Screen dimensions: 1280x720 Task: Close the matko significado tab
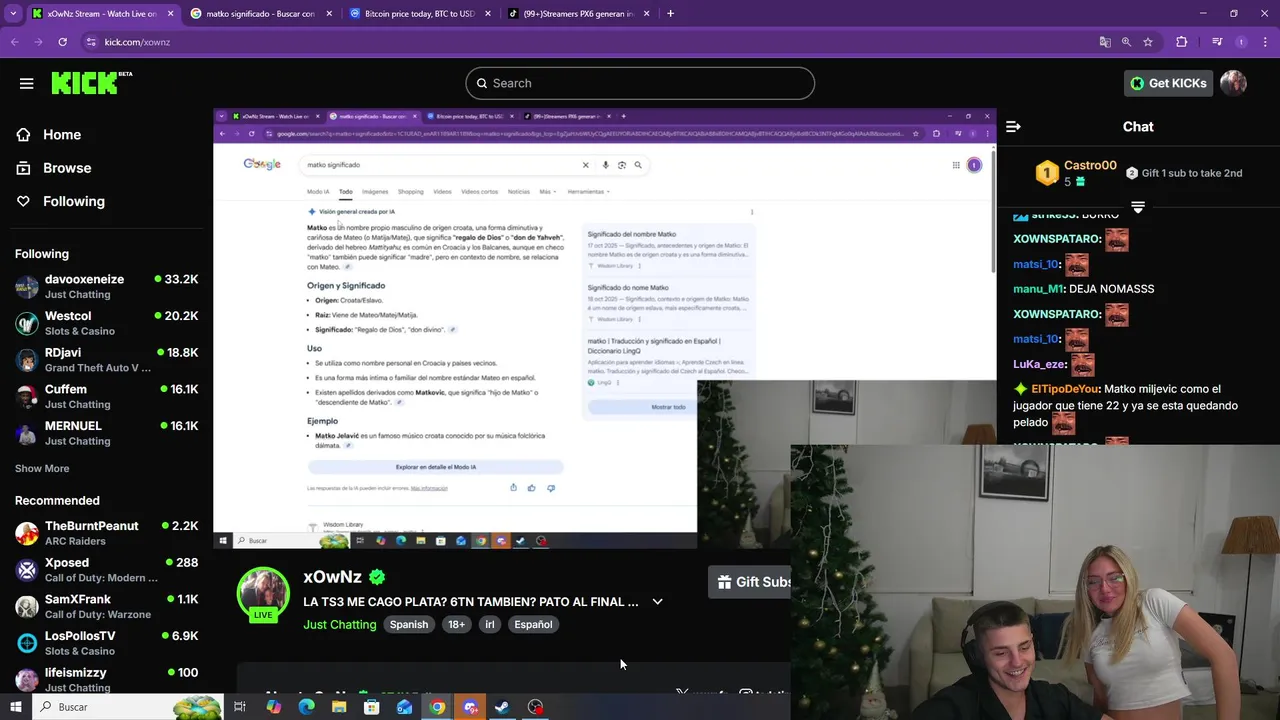point(328,14)
